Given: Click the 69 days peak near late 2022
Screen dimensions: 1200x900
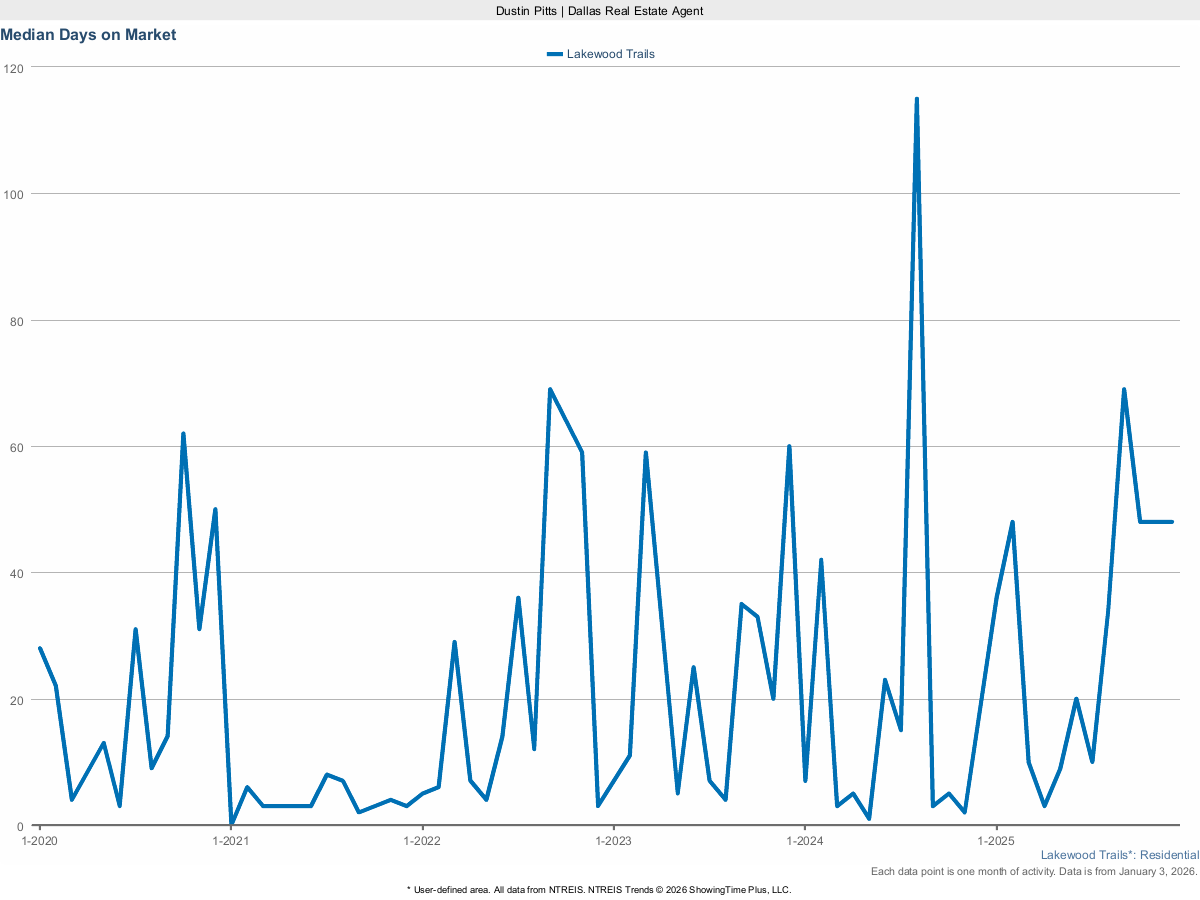Looking at the screenshot, I should pyautogui.click(x=549, y=388).
